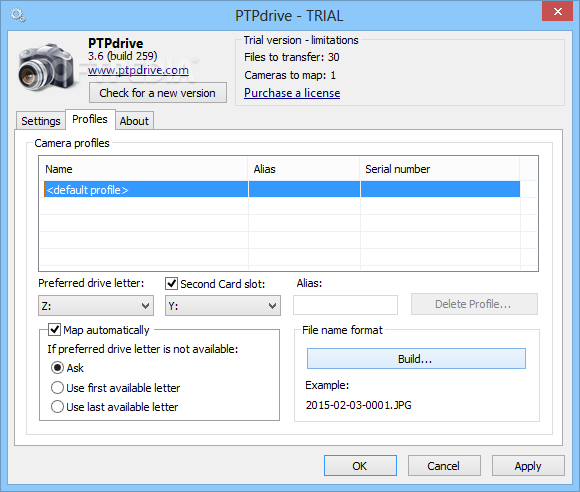Click the Alias column header
The width and height of the screenshot is (580, 492).
pos(304,169)
